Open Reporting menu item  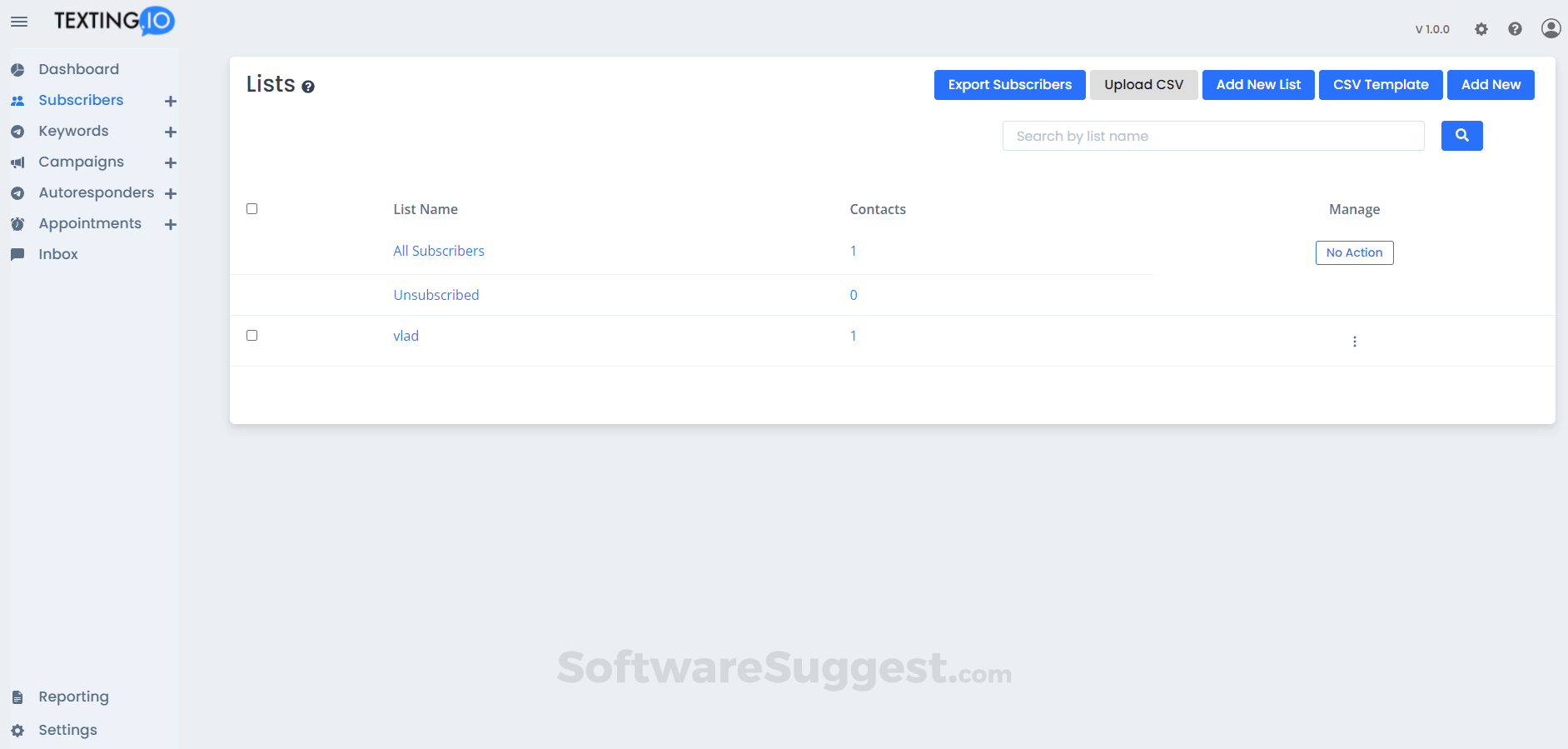click(x=73, y=697)
